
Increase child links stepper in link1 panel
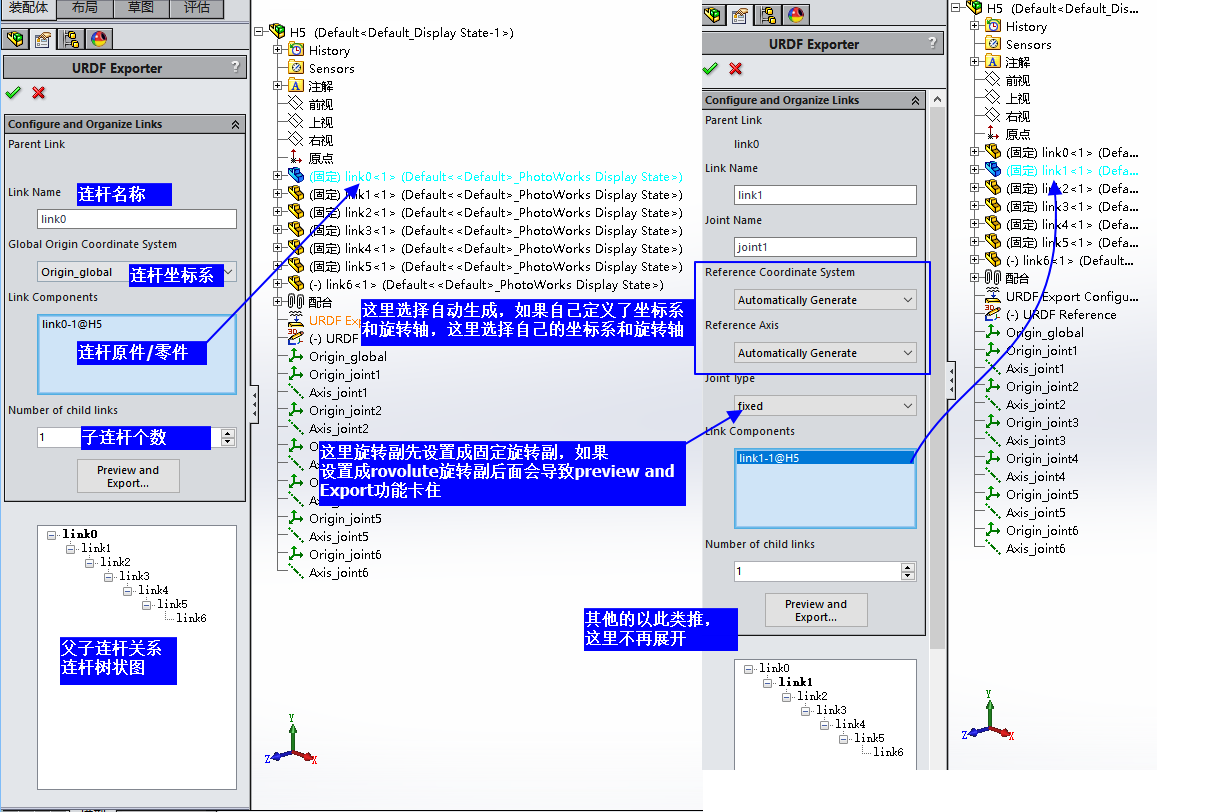pyautogui.click(x=908, y=567)
